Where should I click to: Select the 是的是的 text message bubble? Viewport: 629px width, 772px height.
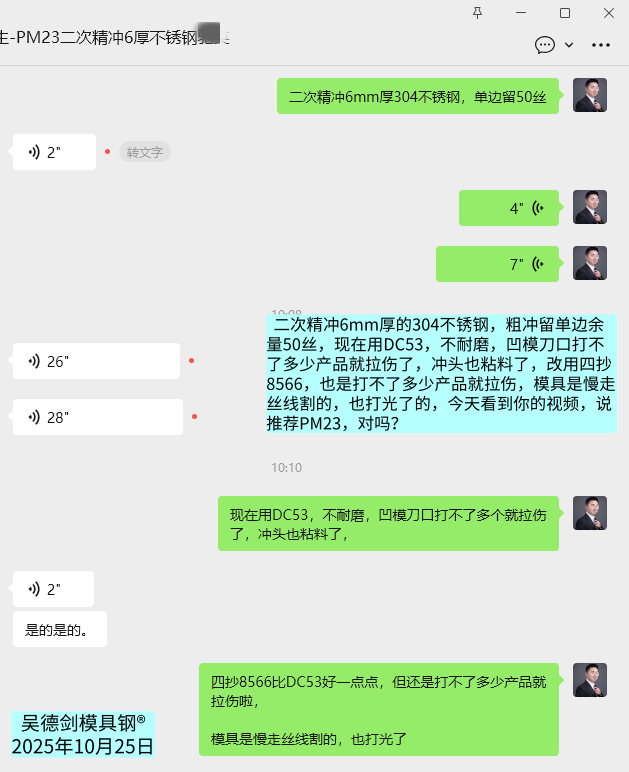[x=60, y=629]
